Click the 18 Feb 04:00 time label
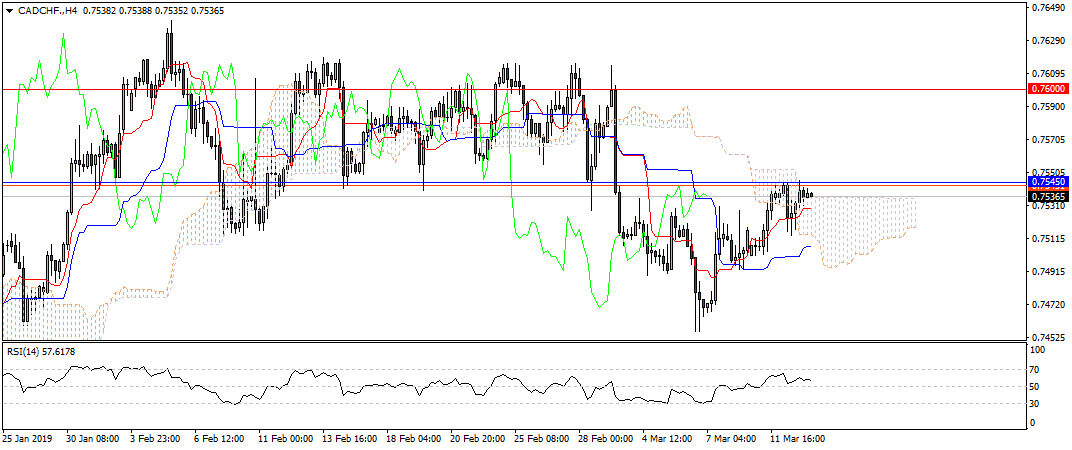1072x450 pixels. 415,438
